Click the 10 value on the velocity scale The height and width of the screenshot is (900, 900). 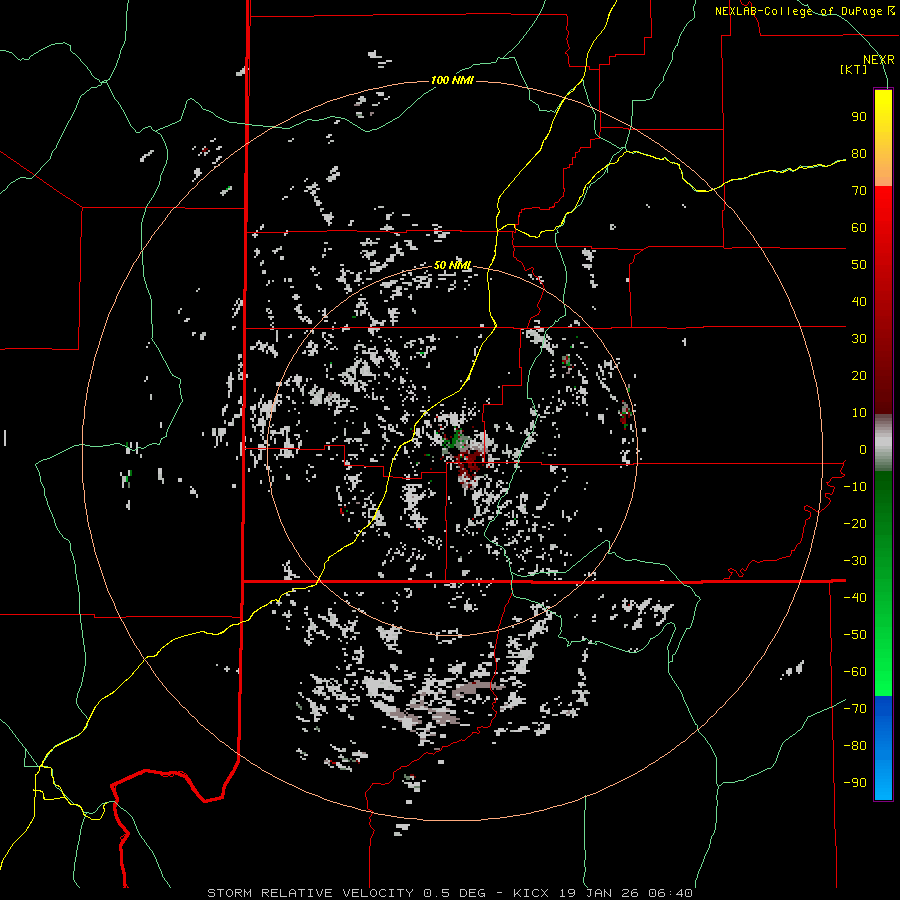click(859, 413)
